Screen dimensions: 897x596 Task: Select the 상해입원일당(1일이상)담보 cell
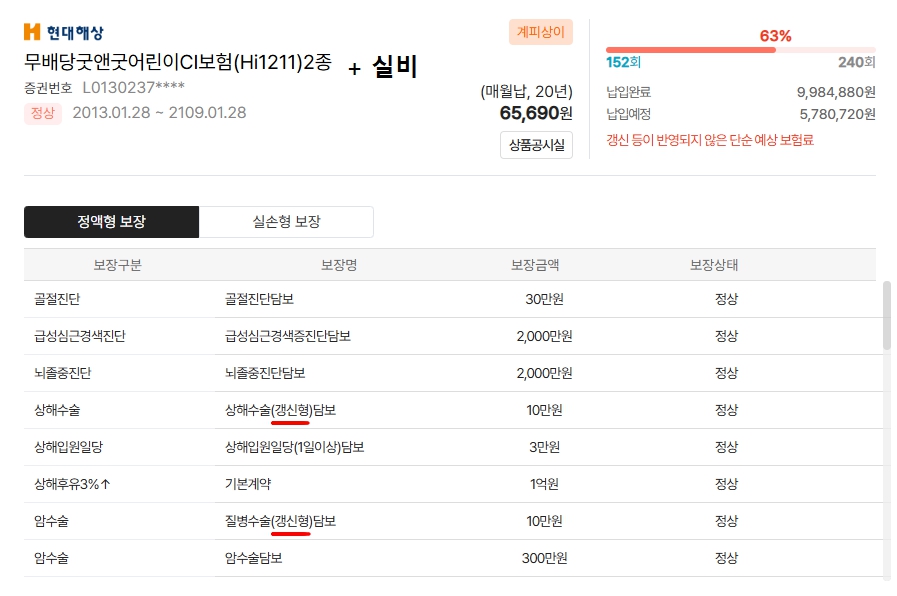pyautogui.click(x=295, y=447)
